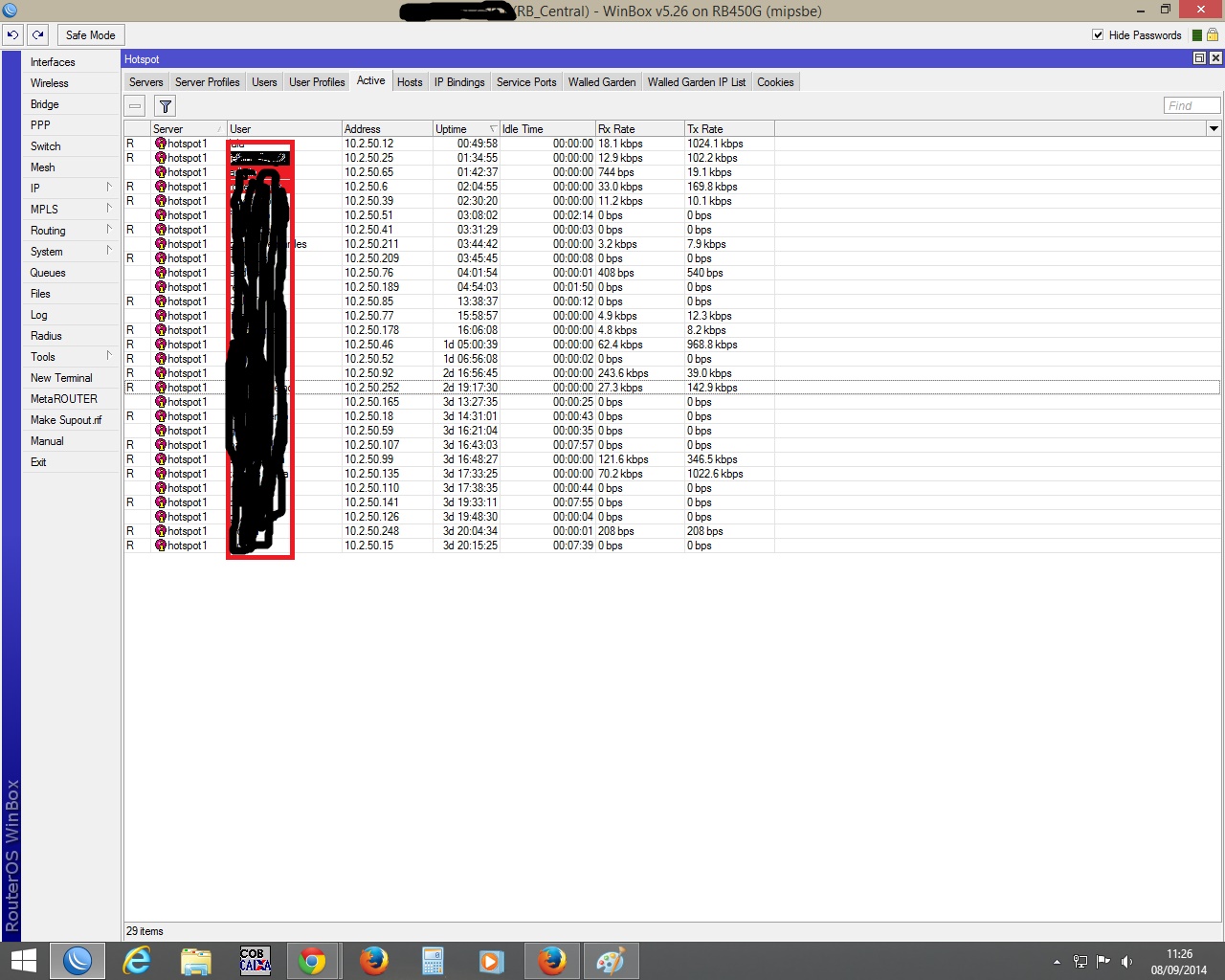This screenshot has width=1225, height=980.
Task: Open the column chooser dropdown arrow
Action: (1214, 128)
